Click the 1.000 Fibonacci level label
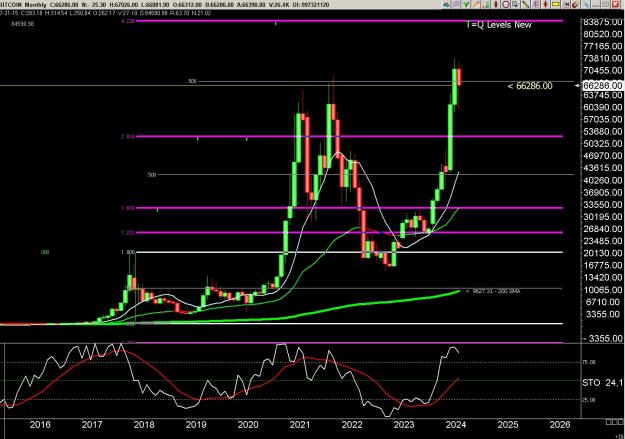This screenshot has width=625, height=439. tap(129, 252)
